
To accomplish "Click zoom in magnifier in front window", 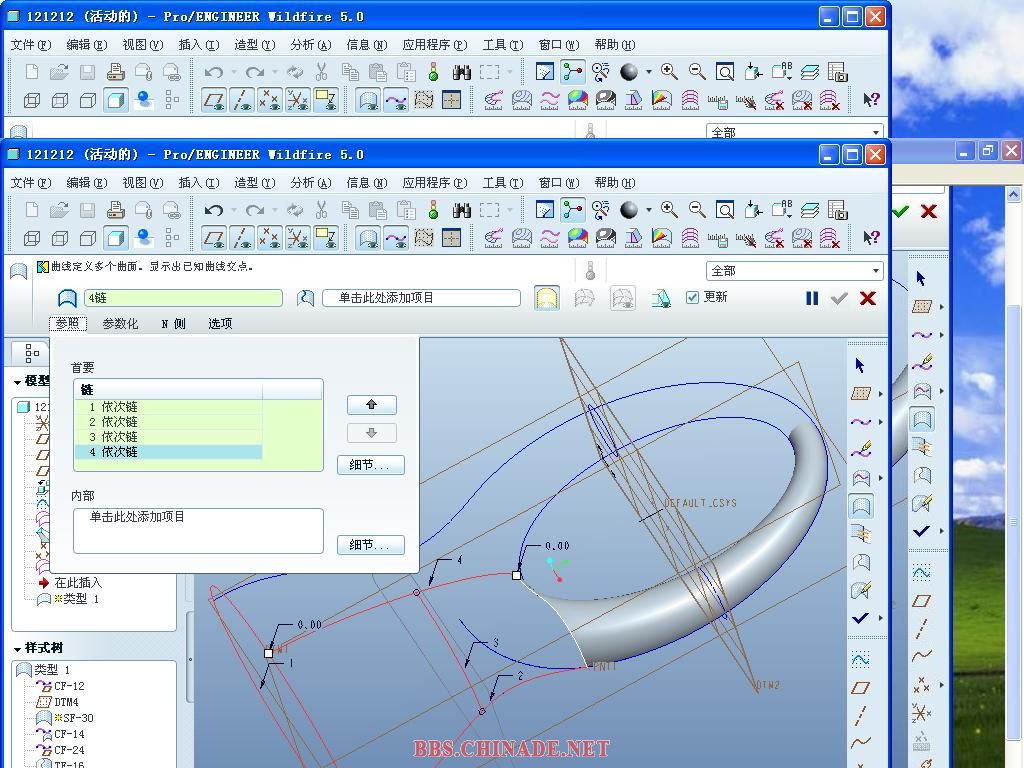I will (669, 210).
